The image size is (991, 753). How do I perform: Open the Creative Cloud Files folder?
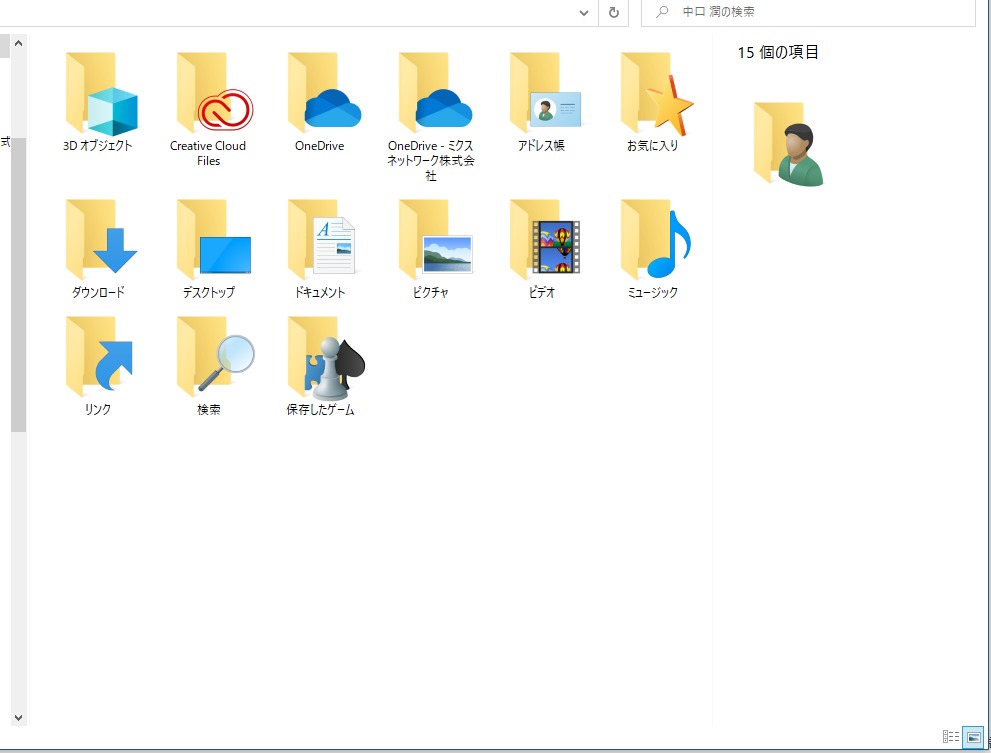tap(209, 98)
